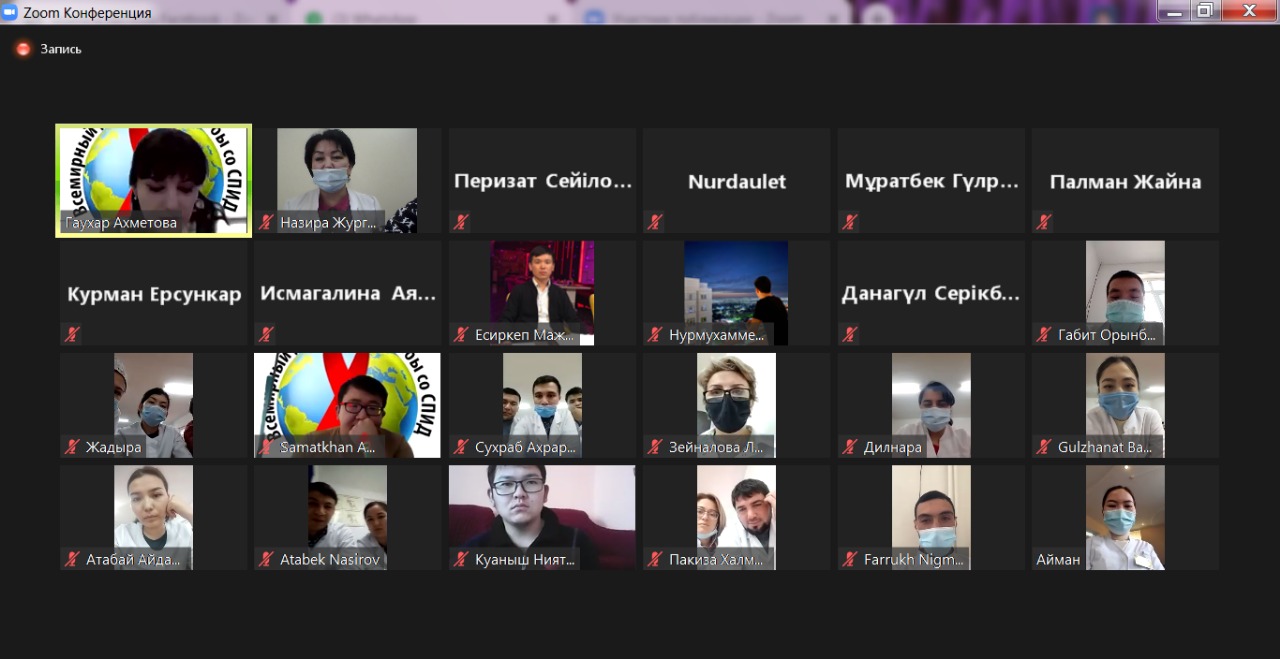Restore down the Zoom conference window
This screenshot has height=659, width=1280.
(x=1205, y=11)
